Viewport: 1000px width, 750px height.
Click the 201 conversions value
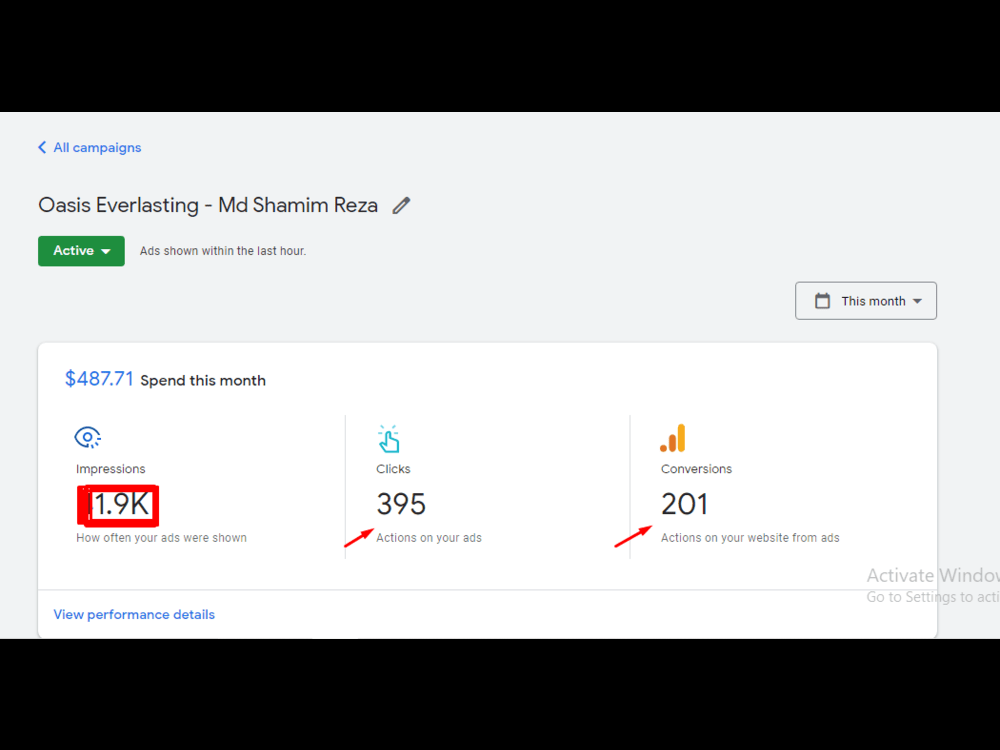(684, 504)
